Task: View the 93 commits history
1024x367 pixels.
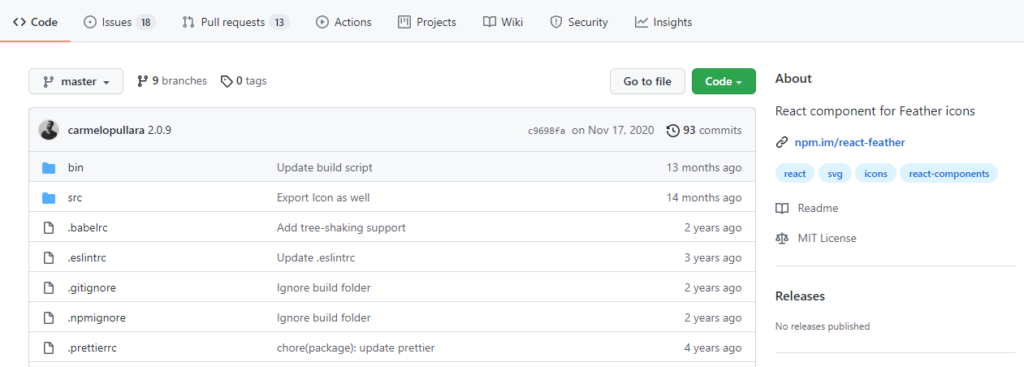Action: coord(704,130)
